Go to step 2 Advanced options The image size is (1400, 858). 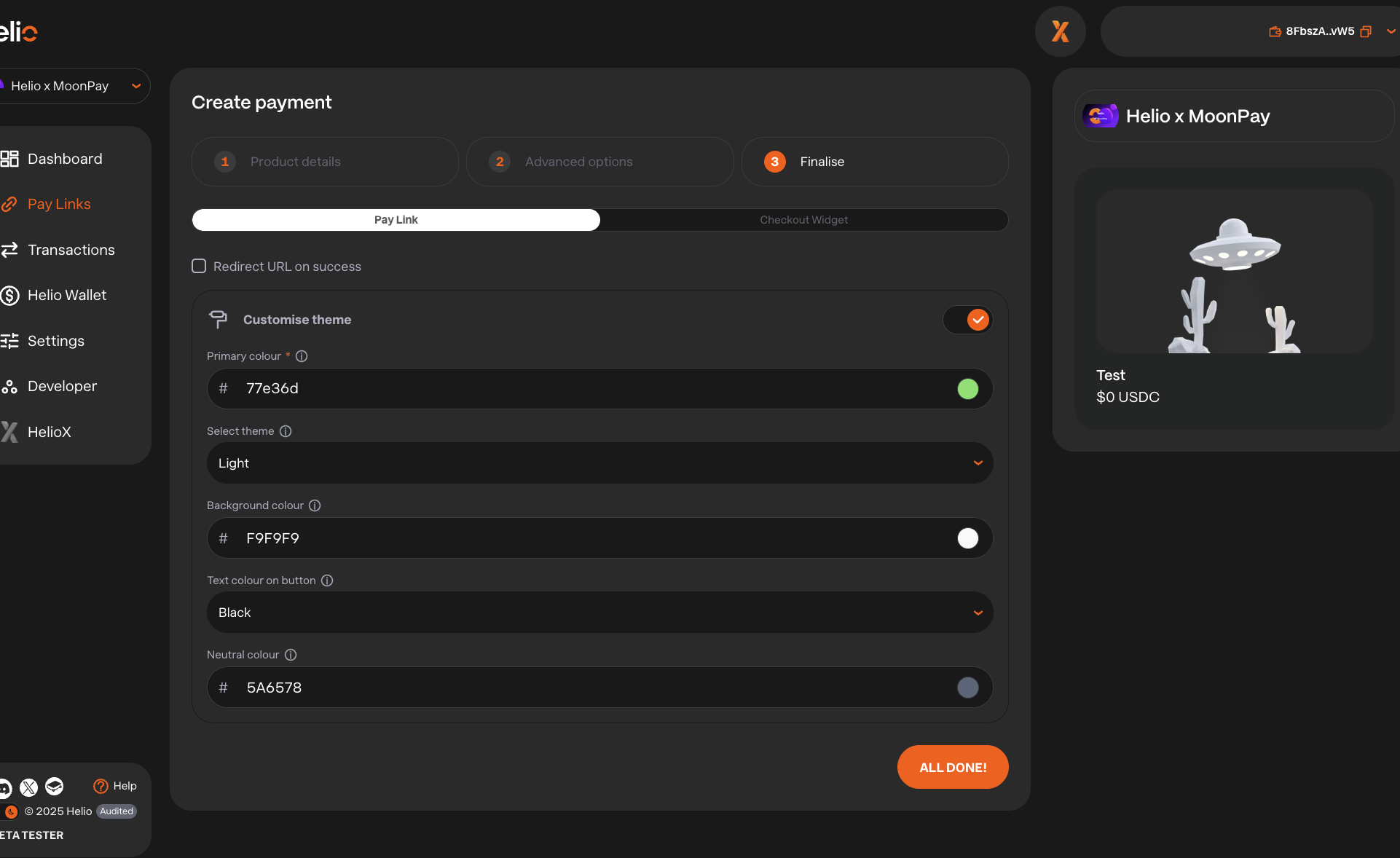point(599,162)
